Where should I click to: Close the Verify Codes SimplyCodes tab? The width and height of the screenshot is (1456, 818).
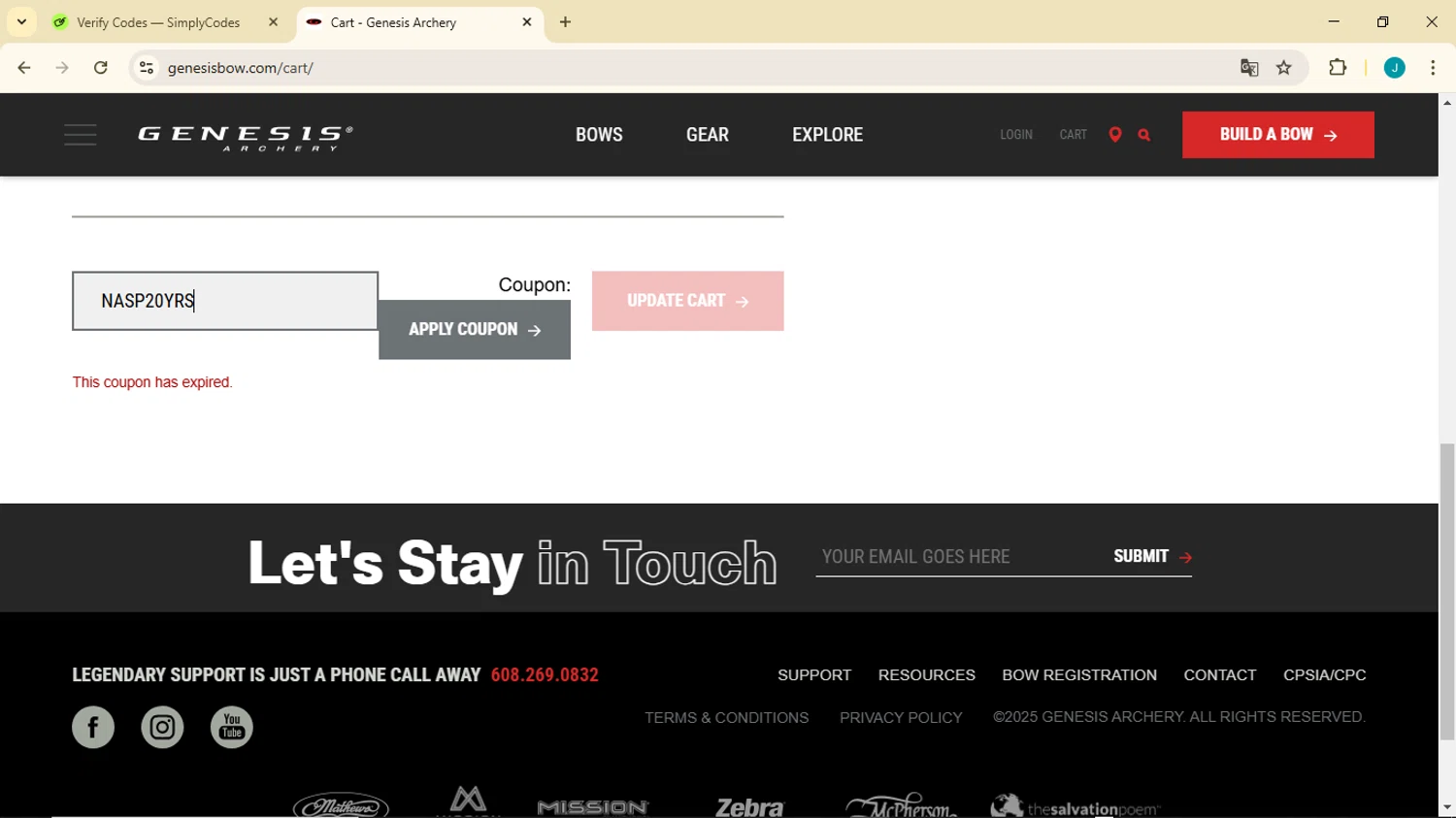tap(273, 22)
